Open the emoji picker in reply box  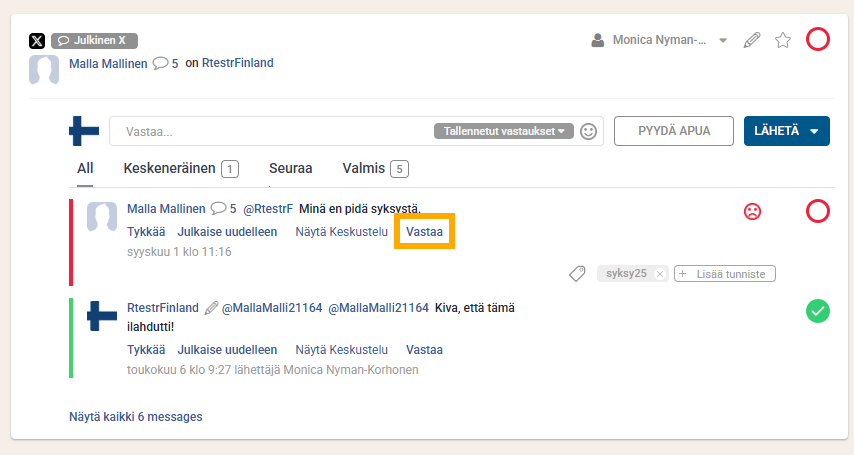click(589, 131)
